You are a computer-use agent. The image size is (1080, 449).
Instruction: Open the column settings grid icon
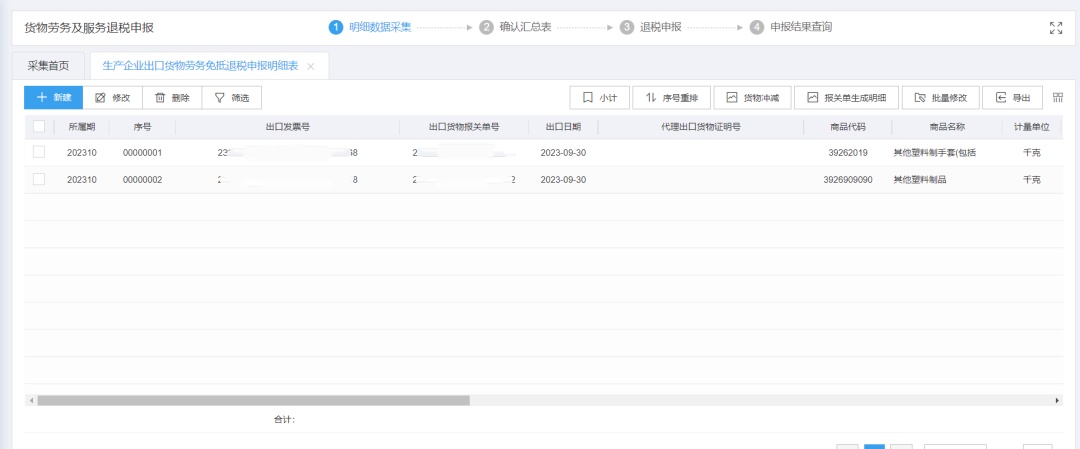1058,98
